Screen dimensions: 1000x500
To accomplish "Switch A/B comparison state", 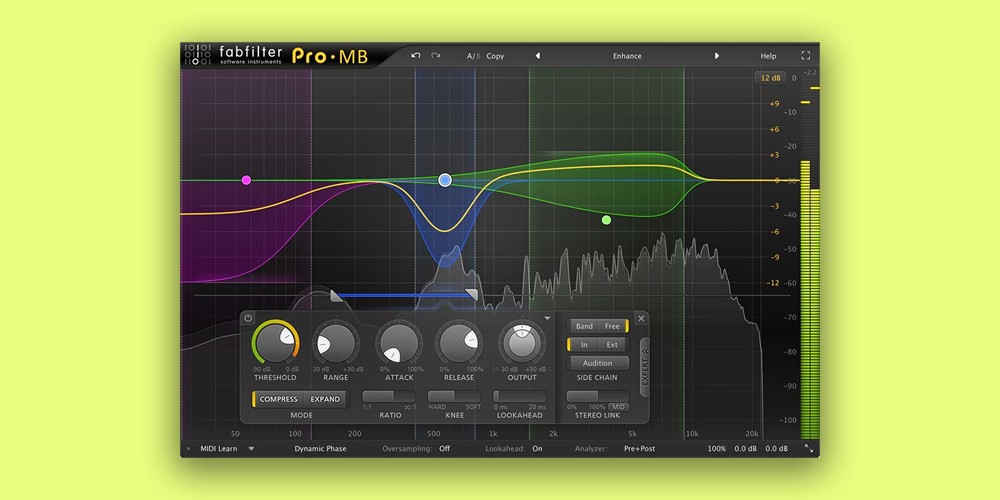I will click(x=473, y=56).
